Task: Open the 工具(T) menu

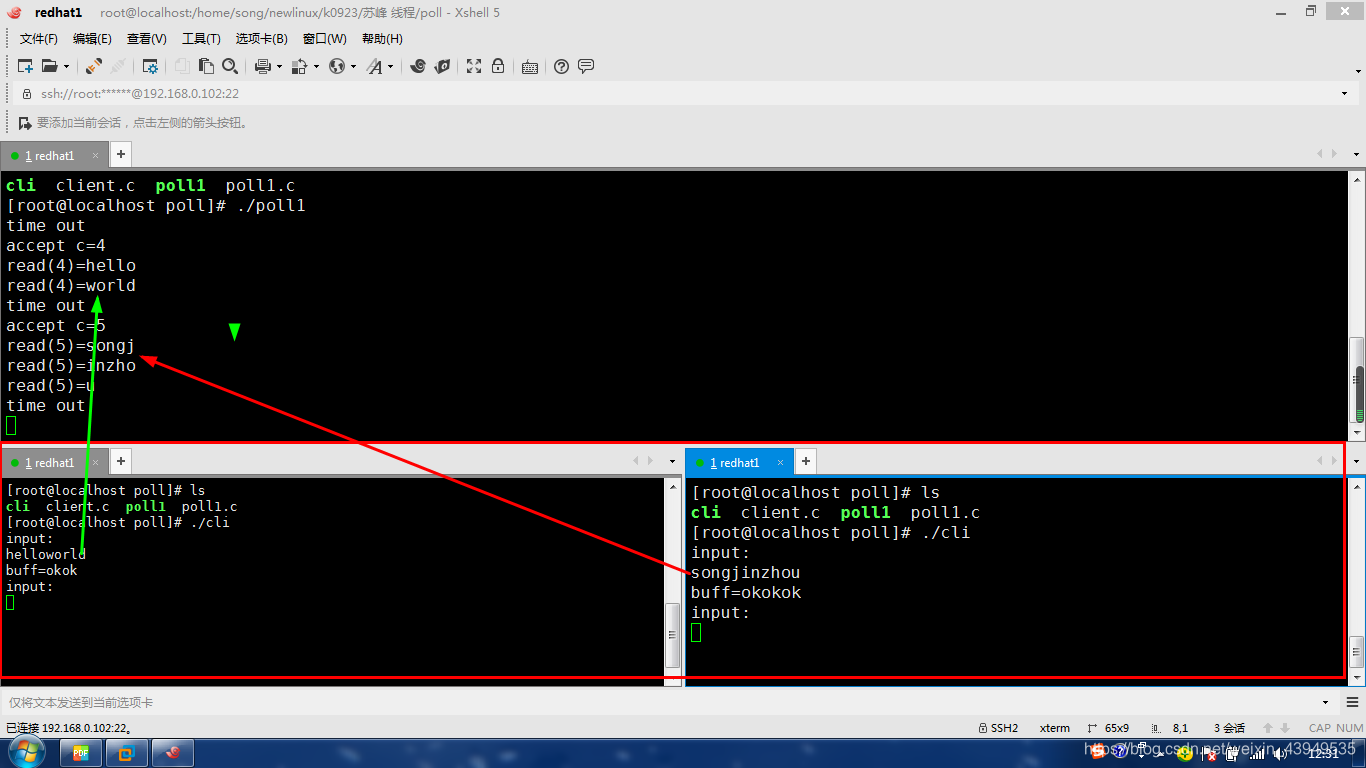Action: point(201,39)
